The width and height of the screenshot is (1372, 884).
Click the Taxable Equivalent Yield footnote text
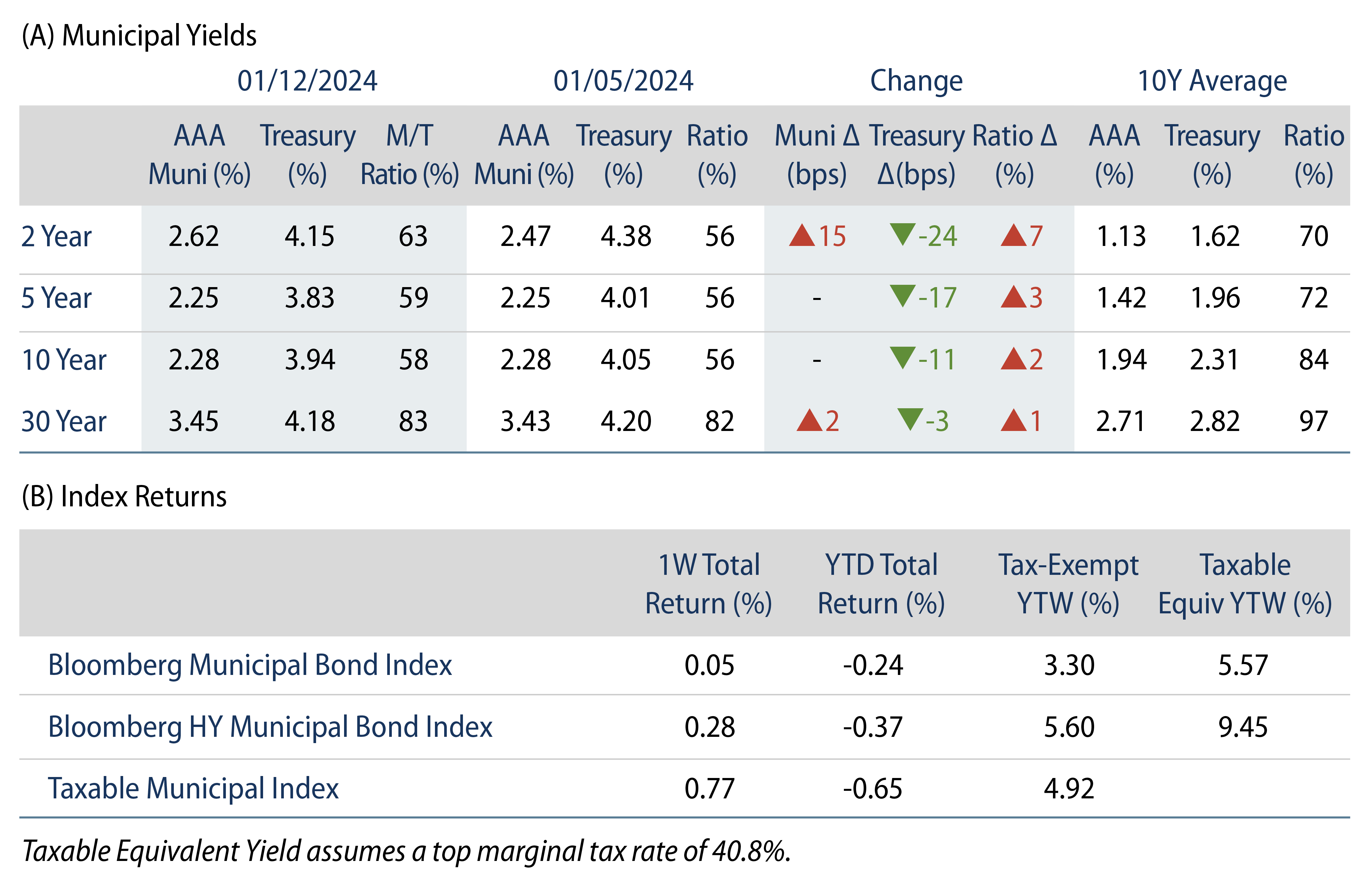pyautogui.click(x=406, y=851)
